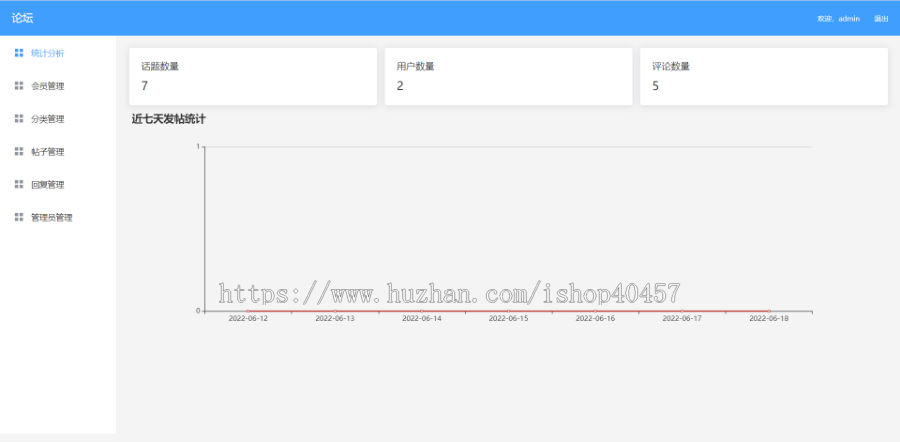Click the chart data point for 2022-06-12
The height and width of the screenshot is (442, 900).
248,311
